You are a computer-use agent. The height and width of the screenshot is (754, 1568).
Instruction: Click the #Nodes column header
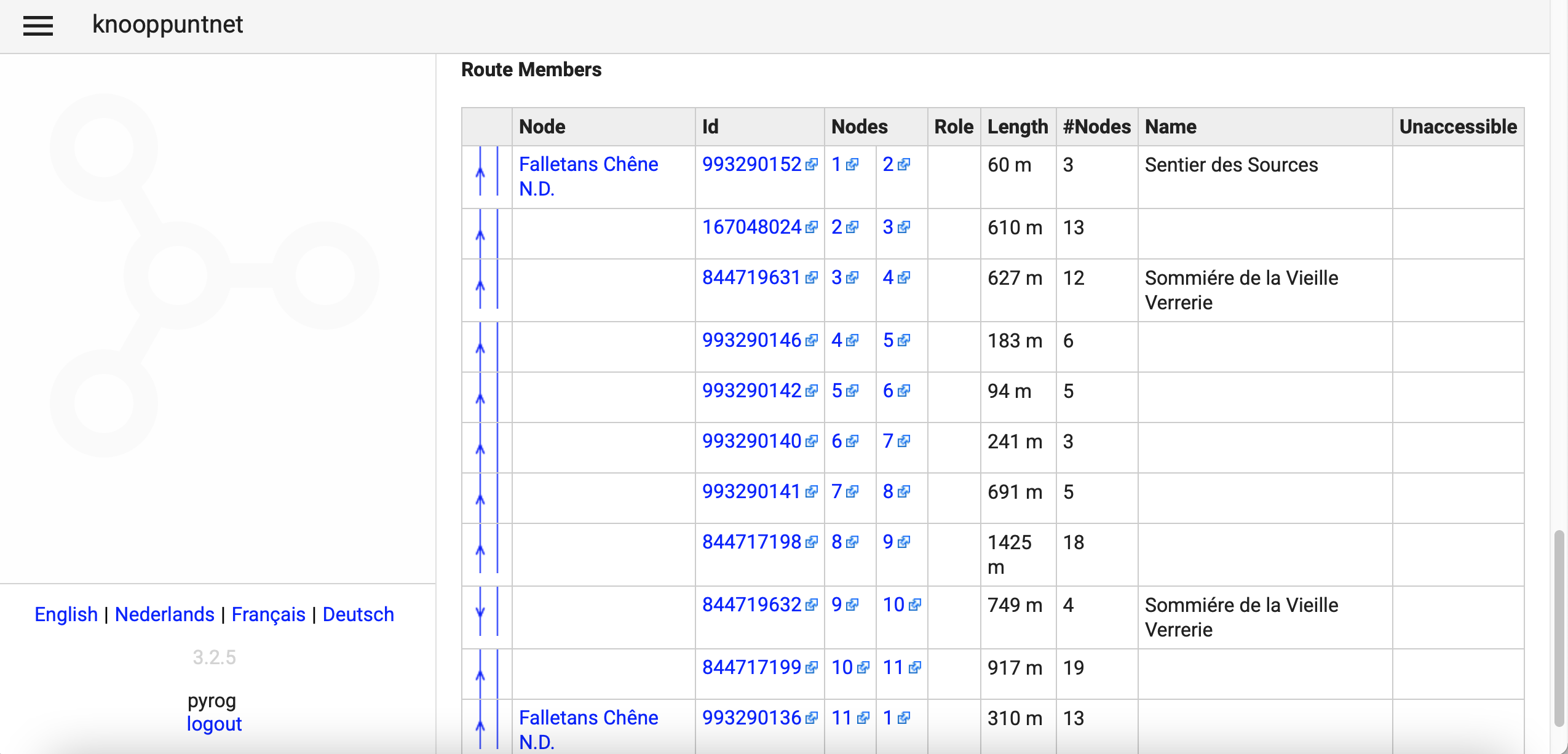[1097, 127]
